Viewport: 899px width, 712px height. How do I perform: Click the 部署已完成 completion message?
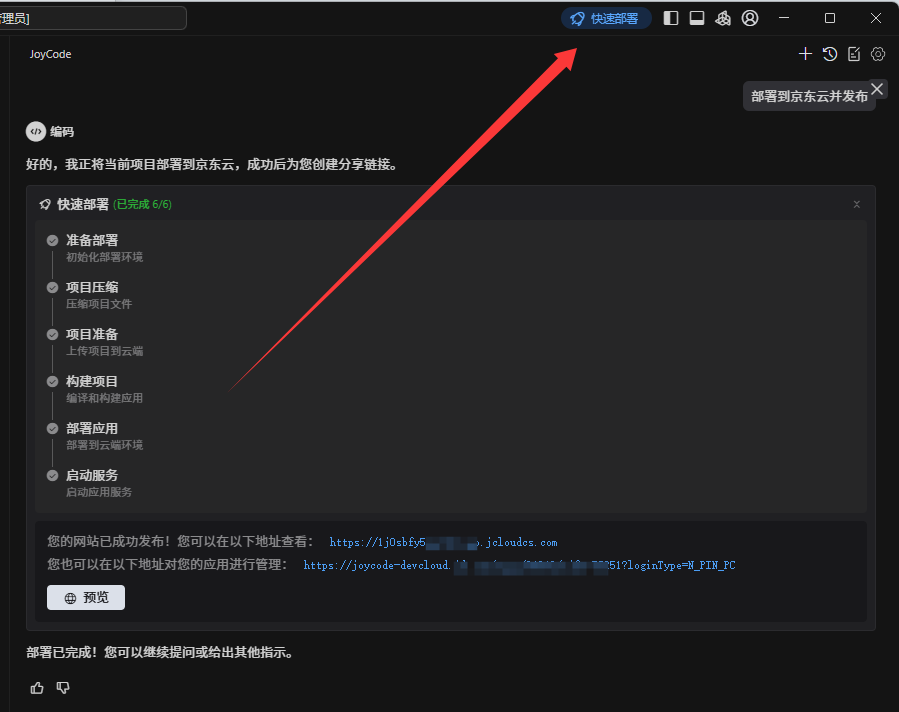[x=160, y=652]
